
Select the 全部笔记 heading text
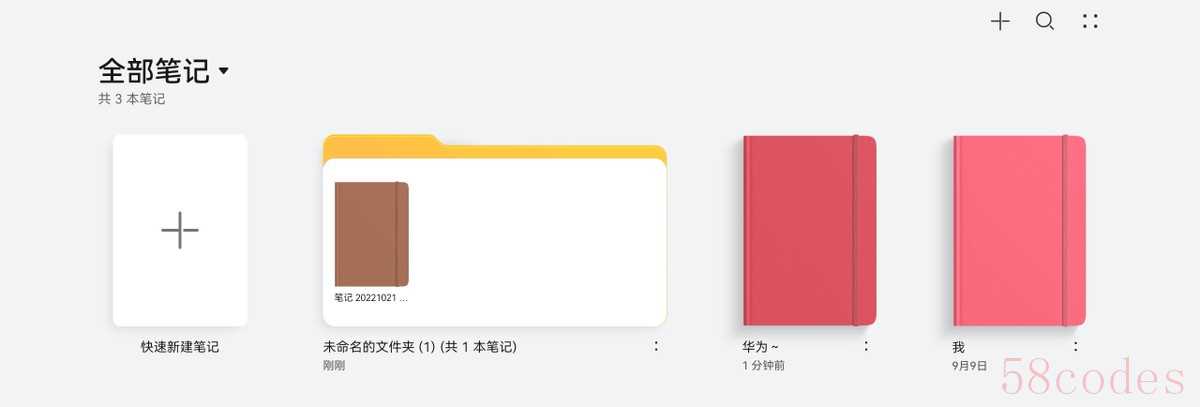pos(154,71)
